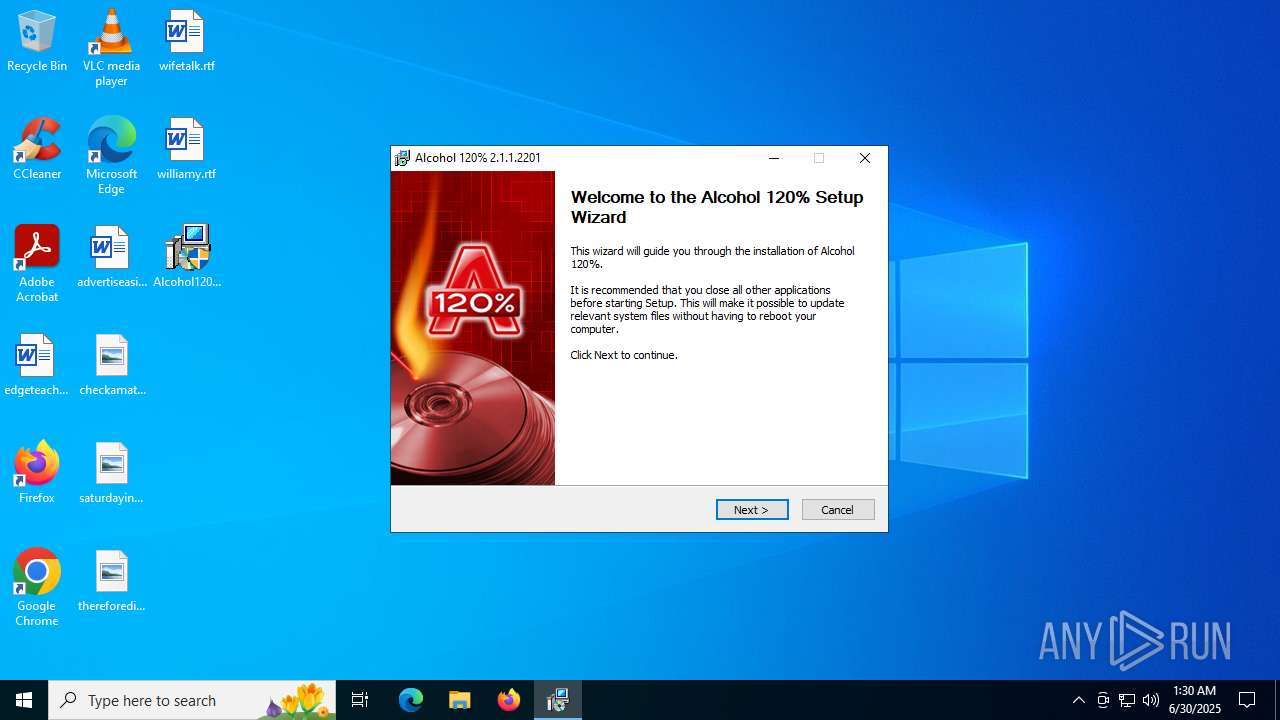Open the Recycle Bin icon
The image size is (1280, 720).
pyautogui.click(x=37, y=42)
